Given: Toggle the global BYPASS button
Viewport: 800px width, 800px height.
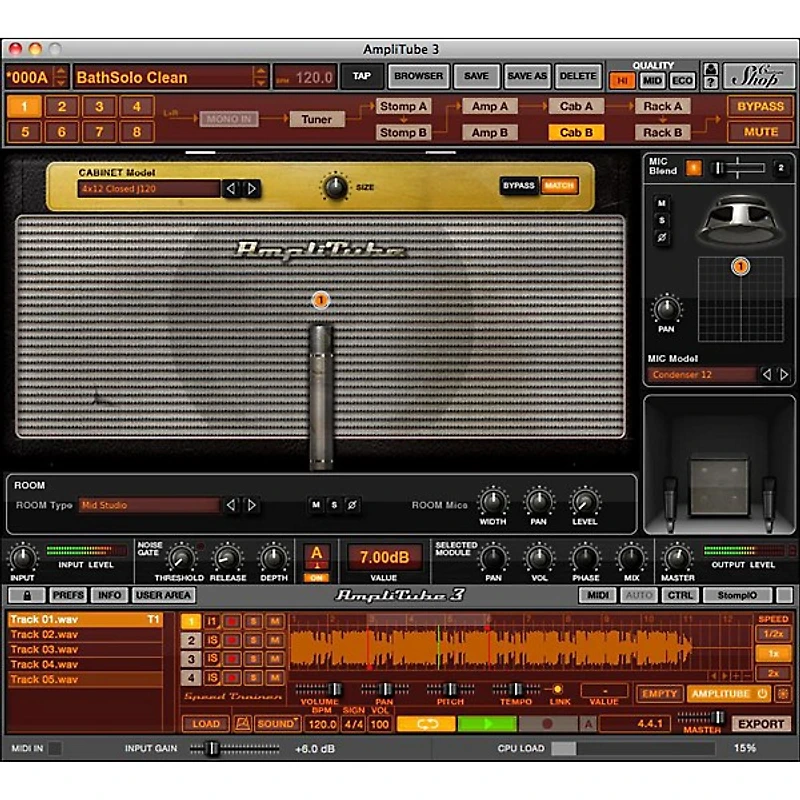Looking at the screenshot, I should pos(760,106).
